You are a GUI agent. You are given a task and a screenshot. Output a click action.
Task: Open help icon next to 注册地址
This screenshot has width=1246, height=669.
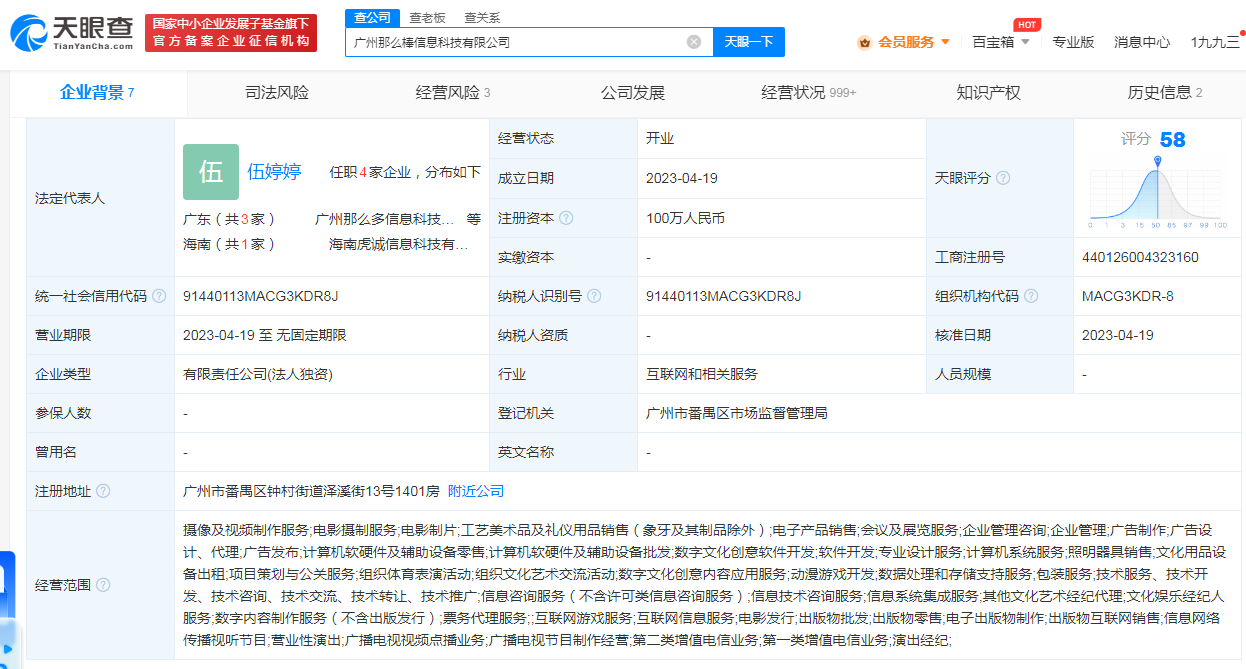pos(103,491)
